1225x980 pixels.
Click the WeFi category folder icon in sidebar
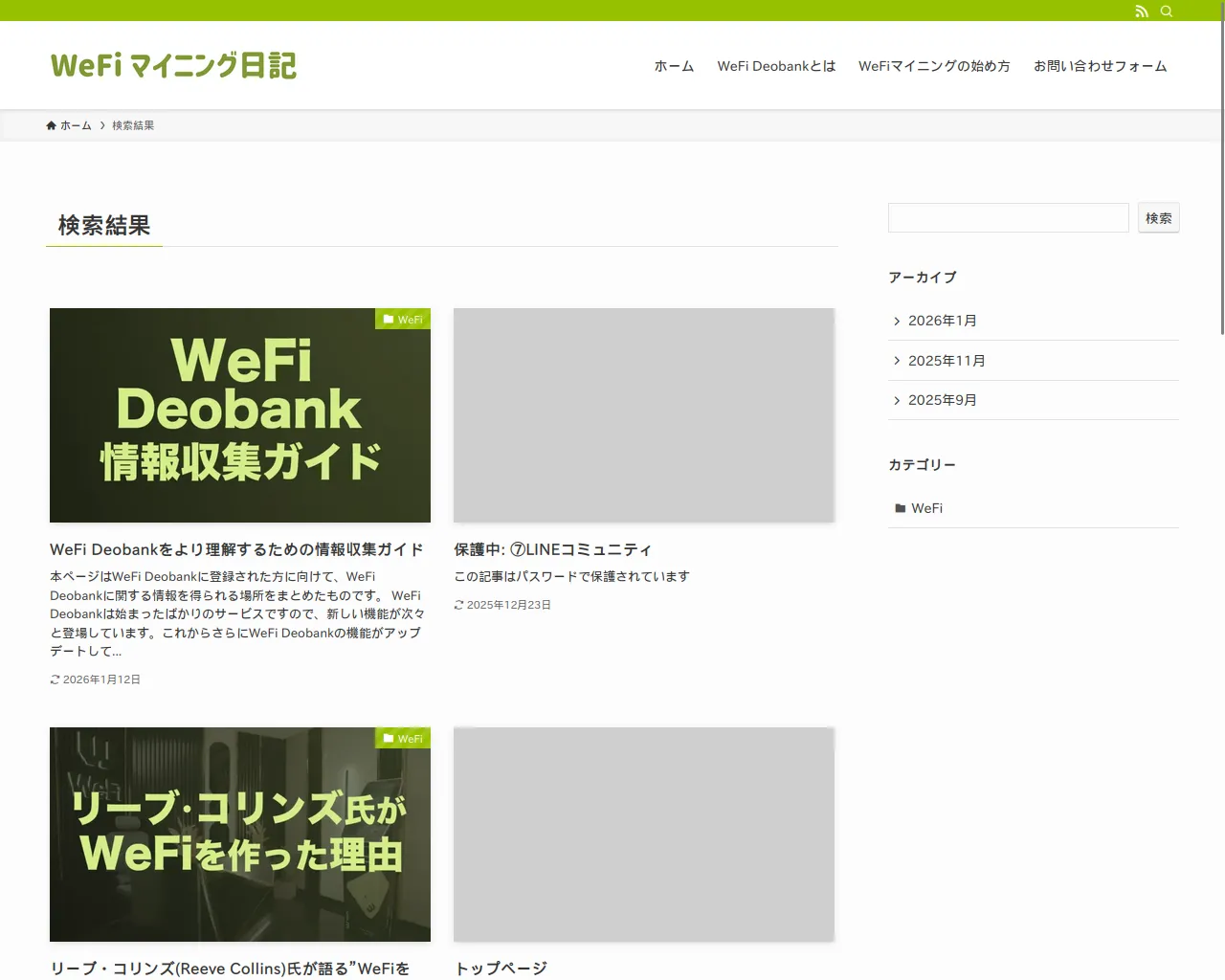pyautogui.click(x=901, y=508)
